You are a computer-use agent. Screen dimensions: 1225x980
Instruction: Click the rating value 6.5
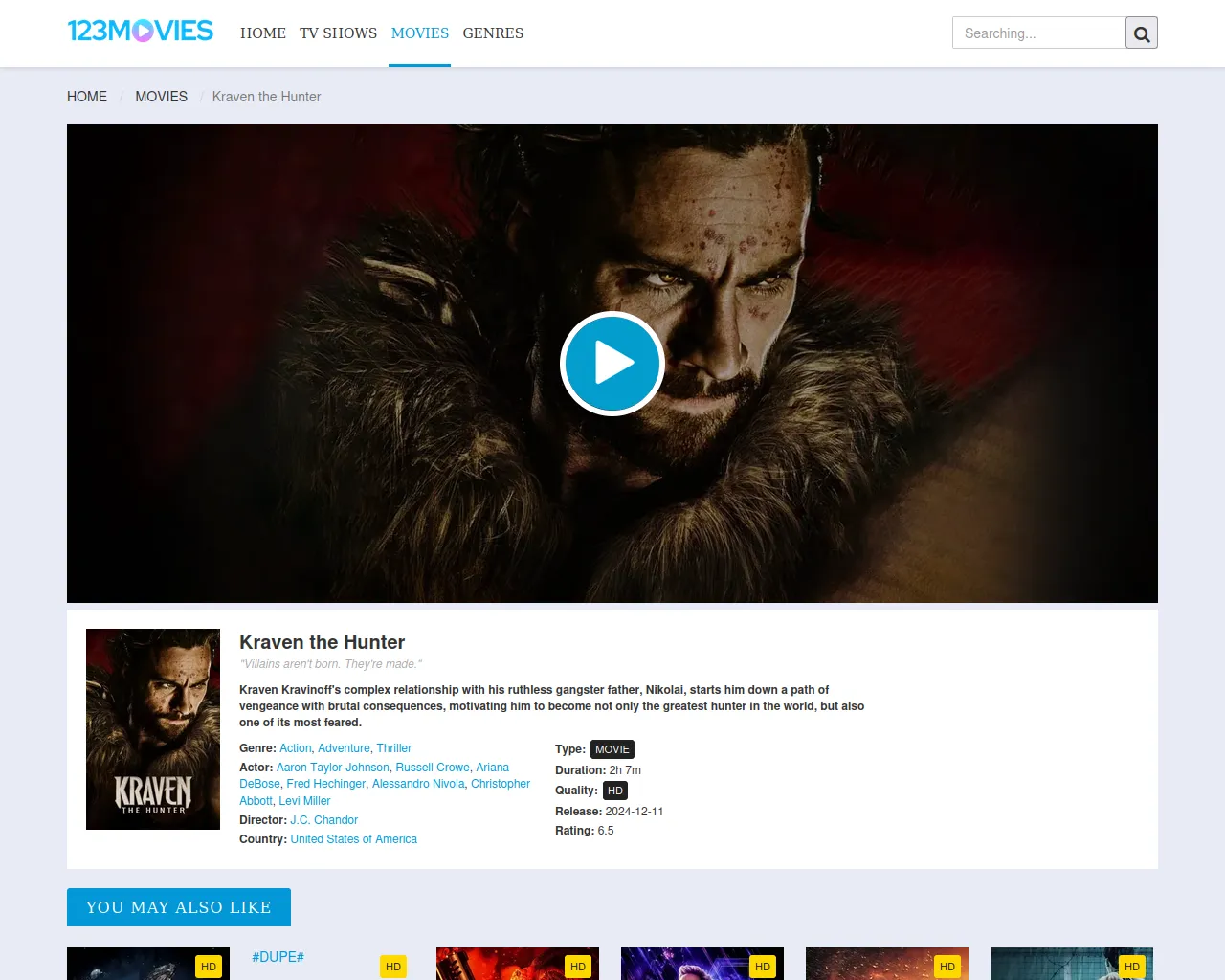coord(606,831)
